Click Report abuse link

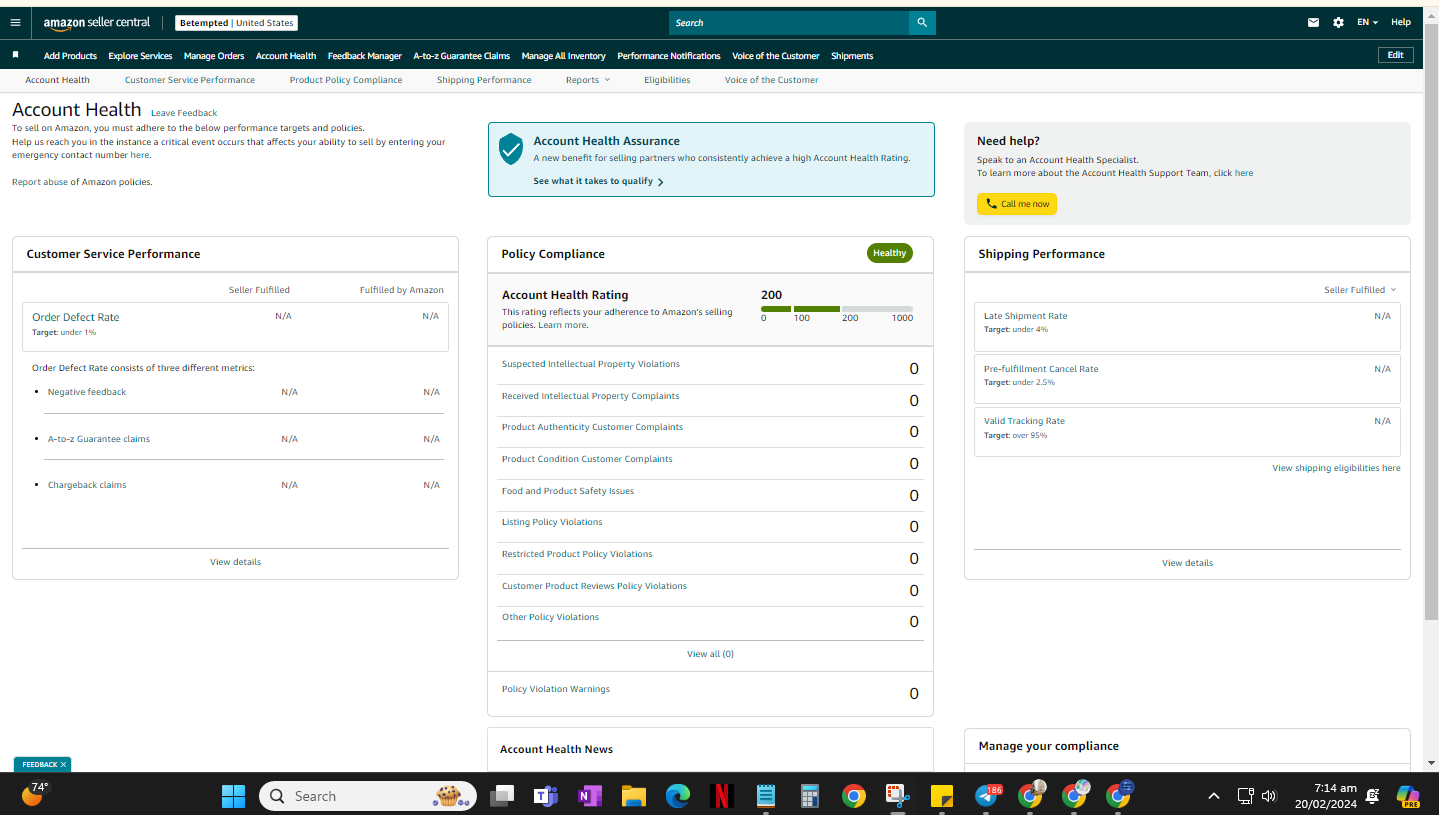[x=40, y=182]
